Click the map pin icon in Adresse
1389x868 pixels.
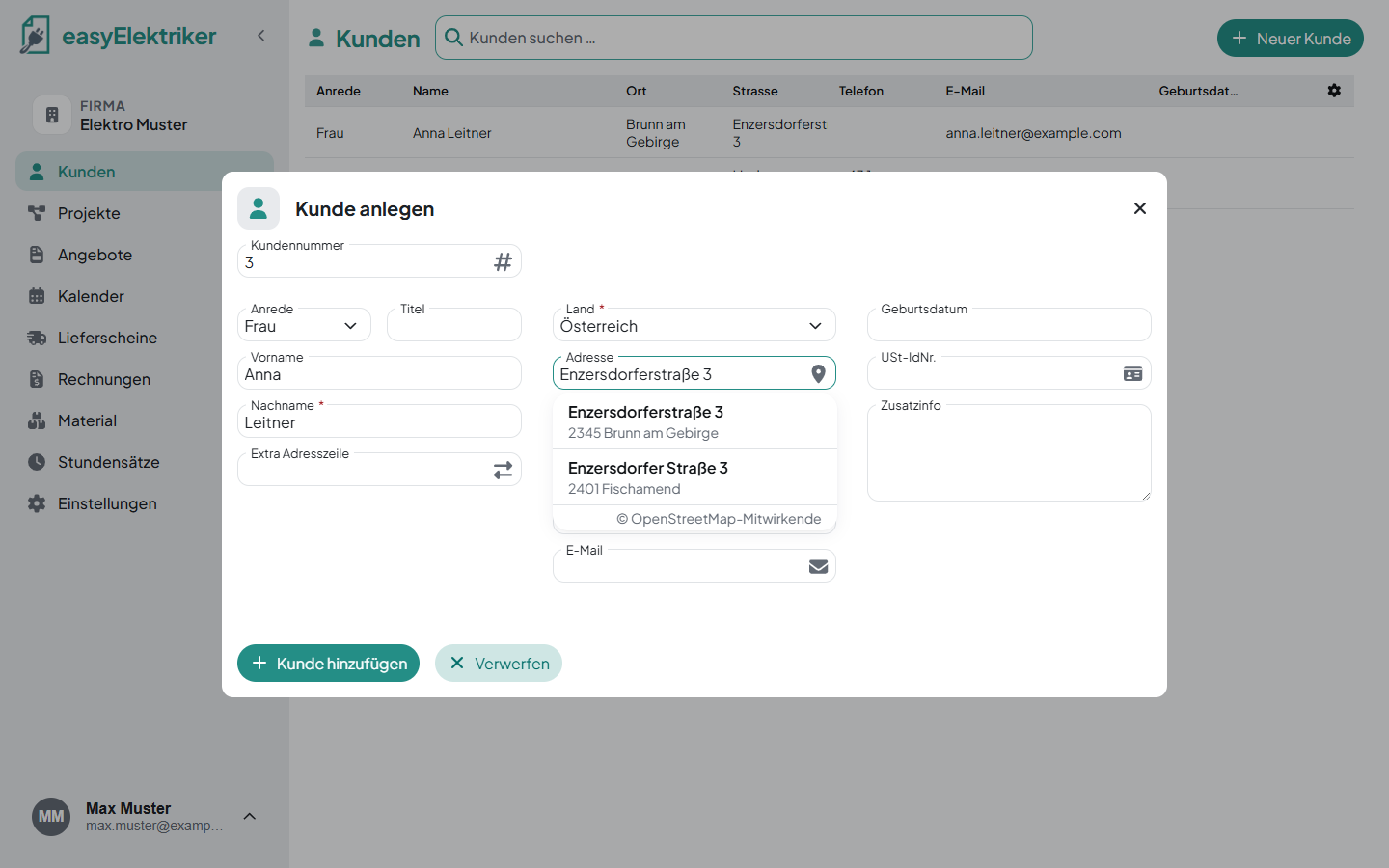[818, 374]
